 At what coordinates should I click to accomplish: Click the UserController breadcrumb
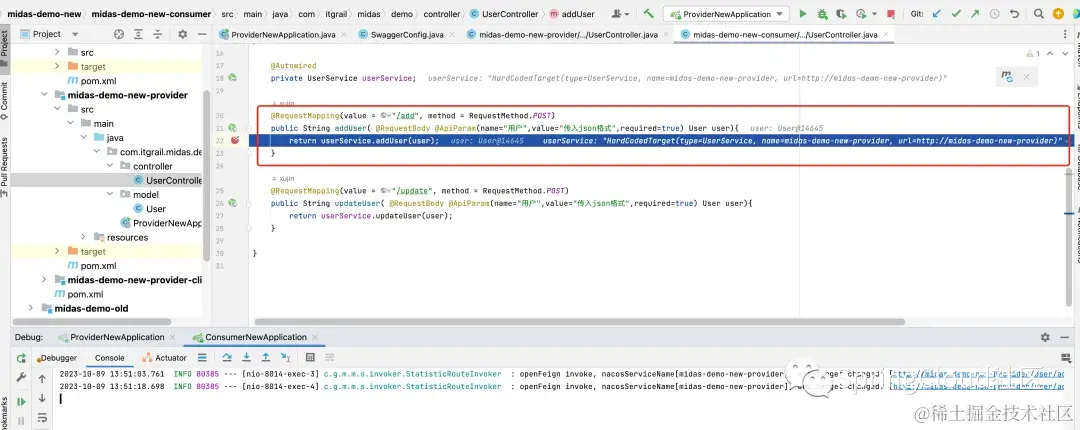pos(504,14)
